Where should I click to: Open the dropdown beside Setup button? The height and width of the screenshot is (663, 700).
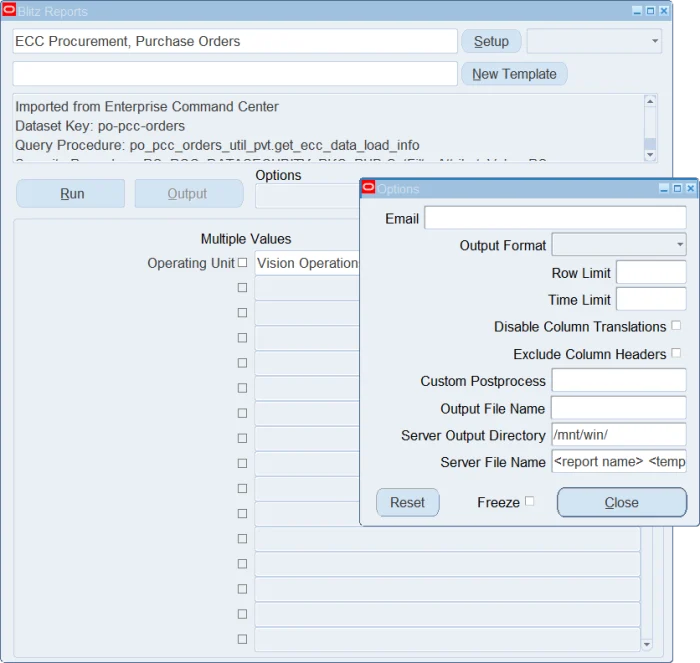point(594,41)
